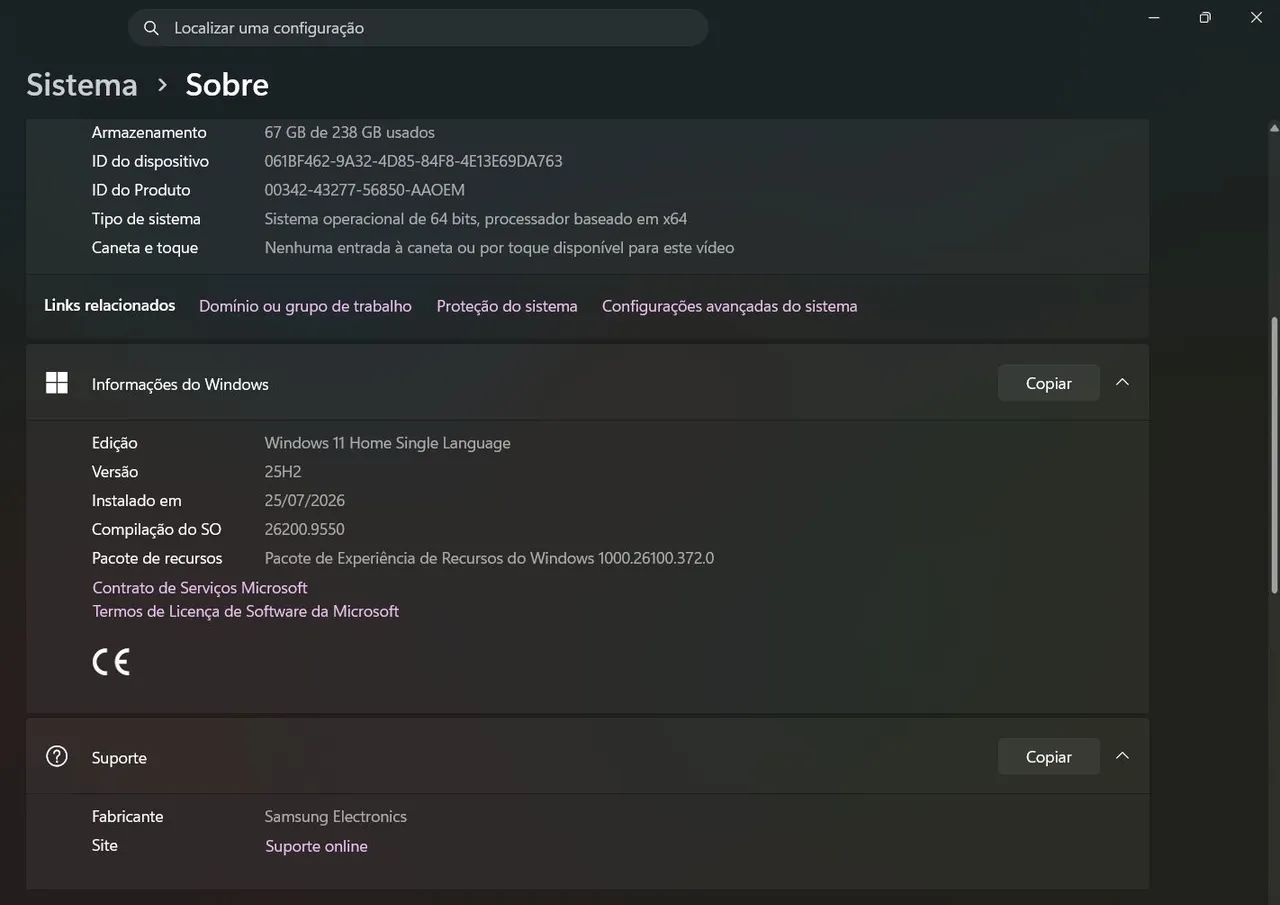The width and height of the screenshot is (1280, 905).
Task: Click Windows 11 Home Single Language text
Action: pos(387,443)
